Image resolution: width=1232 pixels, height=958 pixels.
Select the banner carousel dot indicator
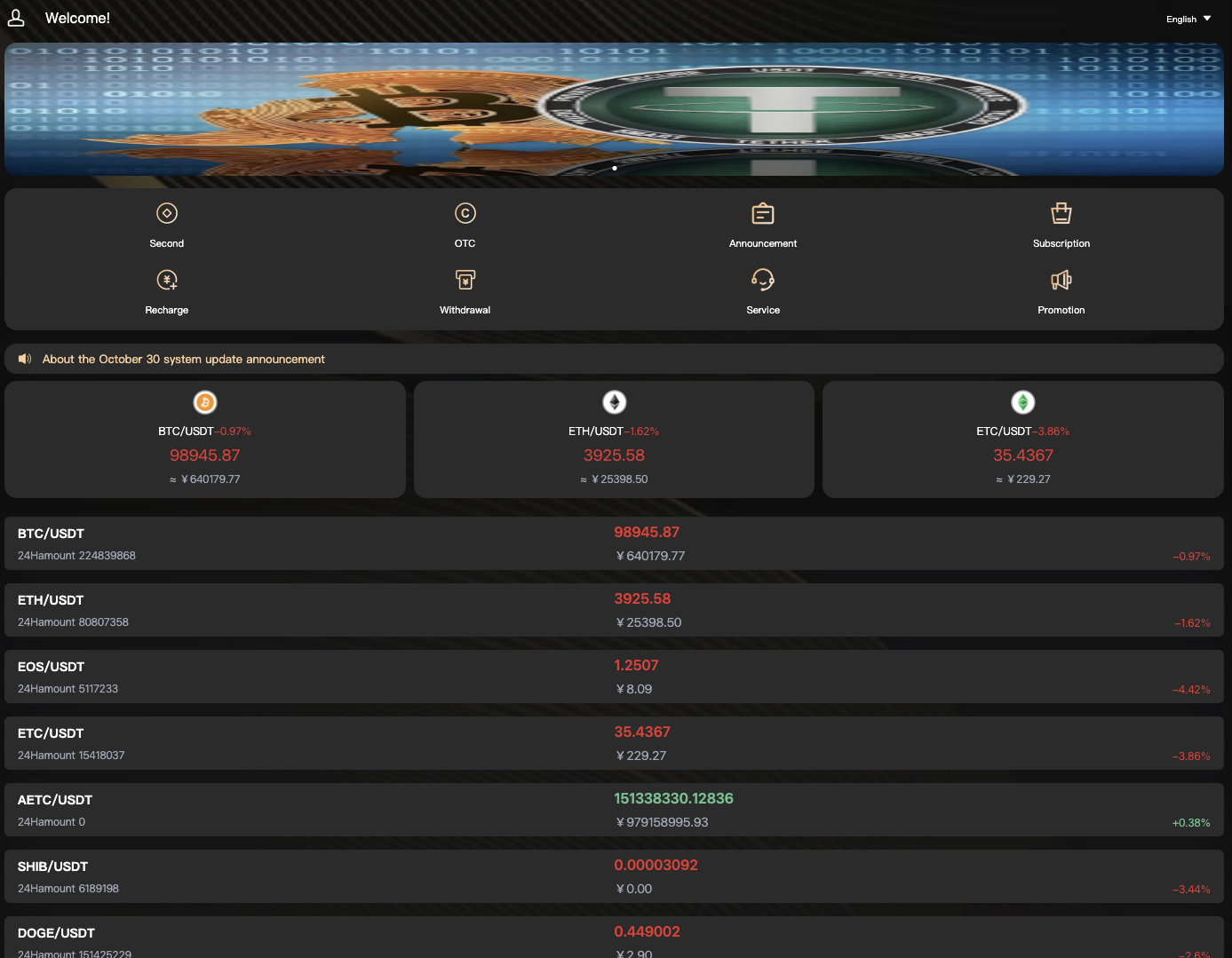tap(615, 168)
